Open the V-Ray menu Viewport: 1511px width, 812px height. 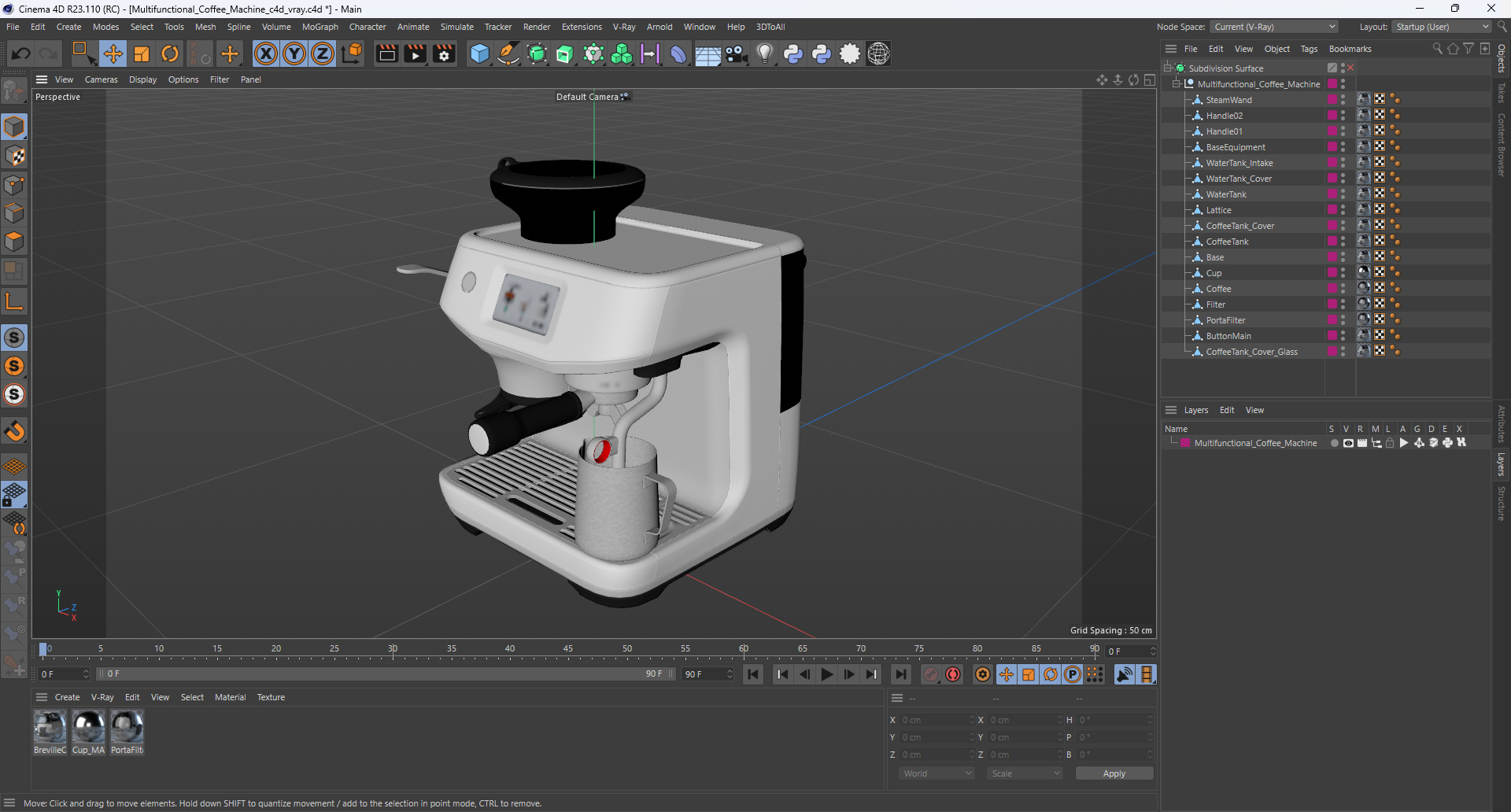[x=624, y=27]
